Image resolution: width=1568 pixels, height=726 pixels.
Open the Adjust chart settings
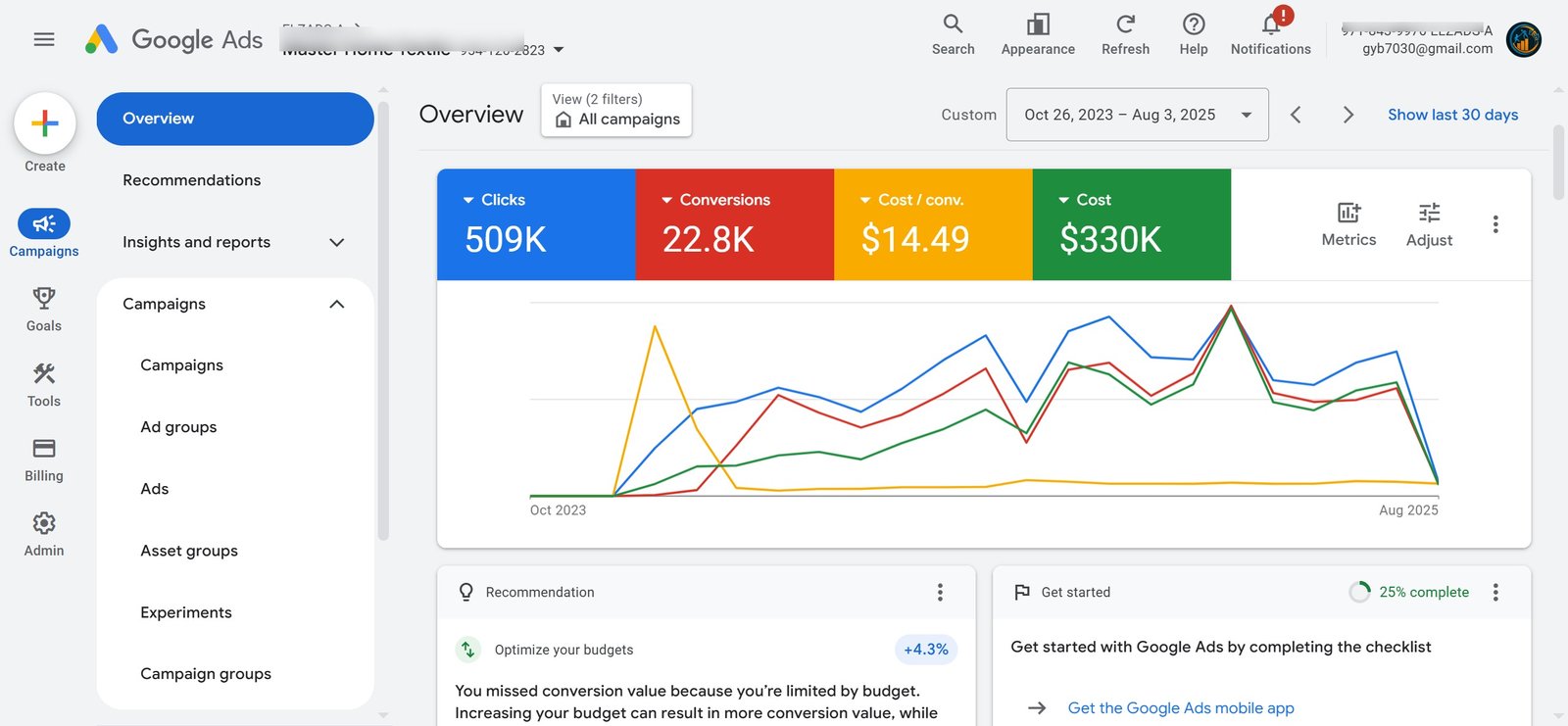pyautogui.click(x=1429, y=224)
